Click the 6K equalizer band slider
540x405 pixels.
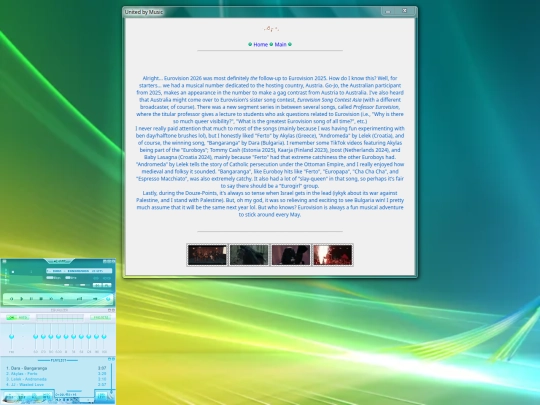coord(81,336)
